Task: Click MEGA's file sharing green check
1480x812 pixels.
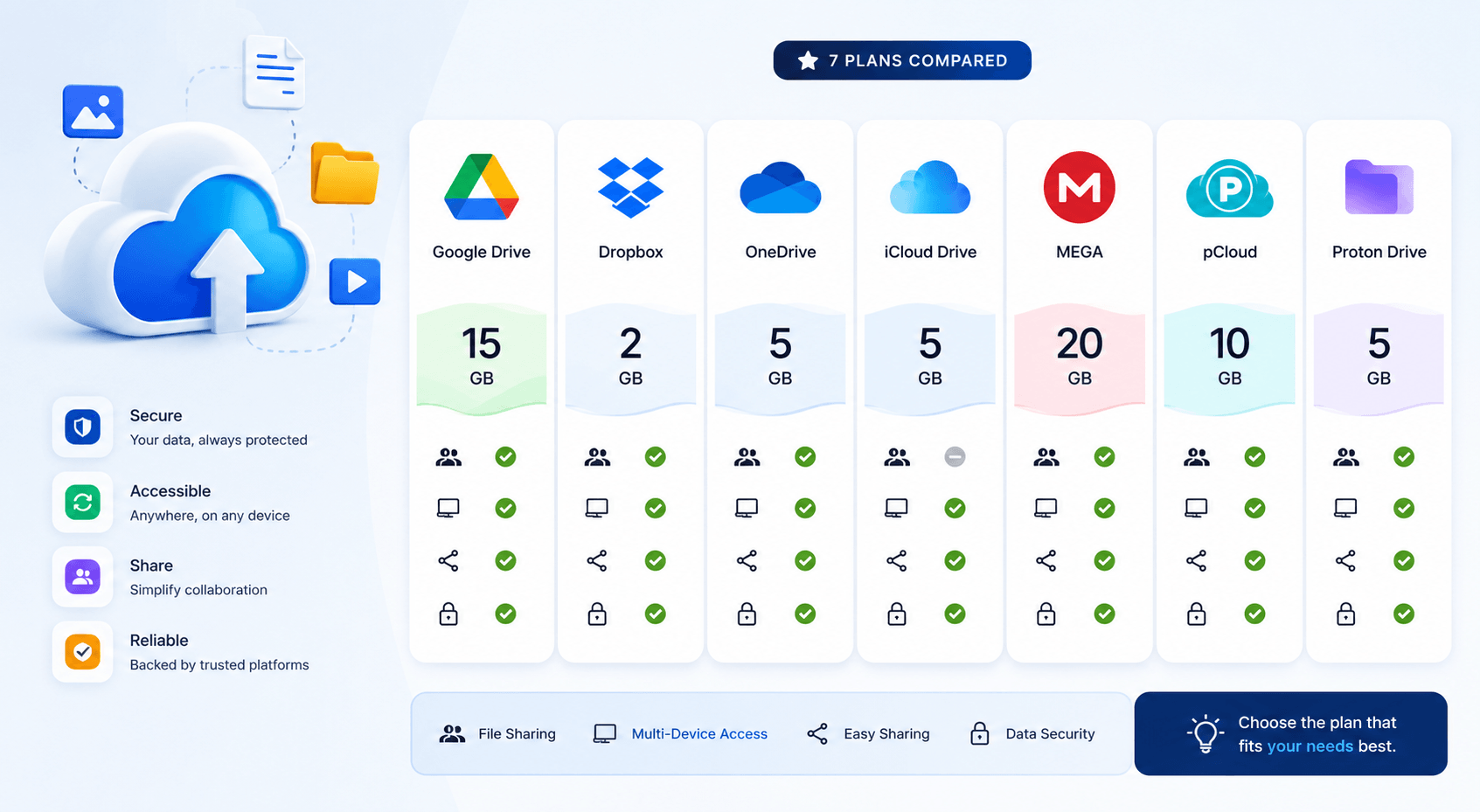Action: pyautogui.click(x=1104, y=456)
